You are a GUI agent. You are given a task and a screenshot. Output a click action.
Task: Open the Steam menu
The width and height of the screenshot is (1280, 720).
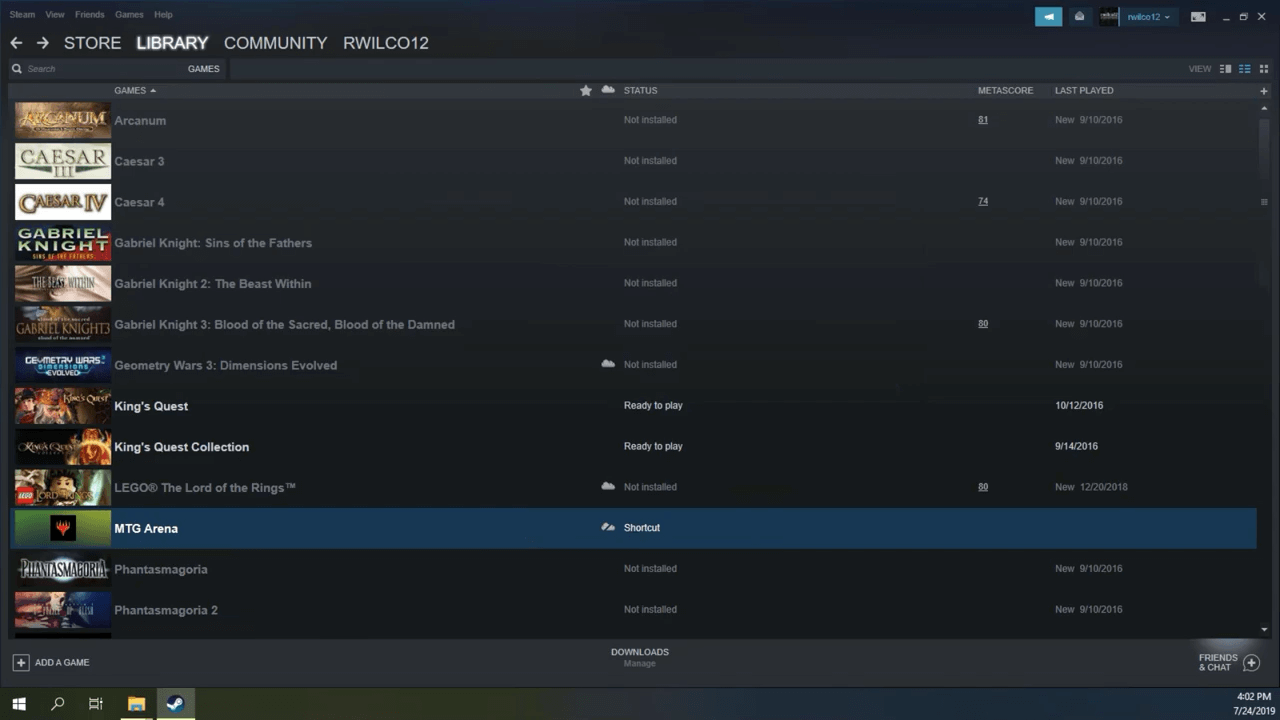(22, 15)
